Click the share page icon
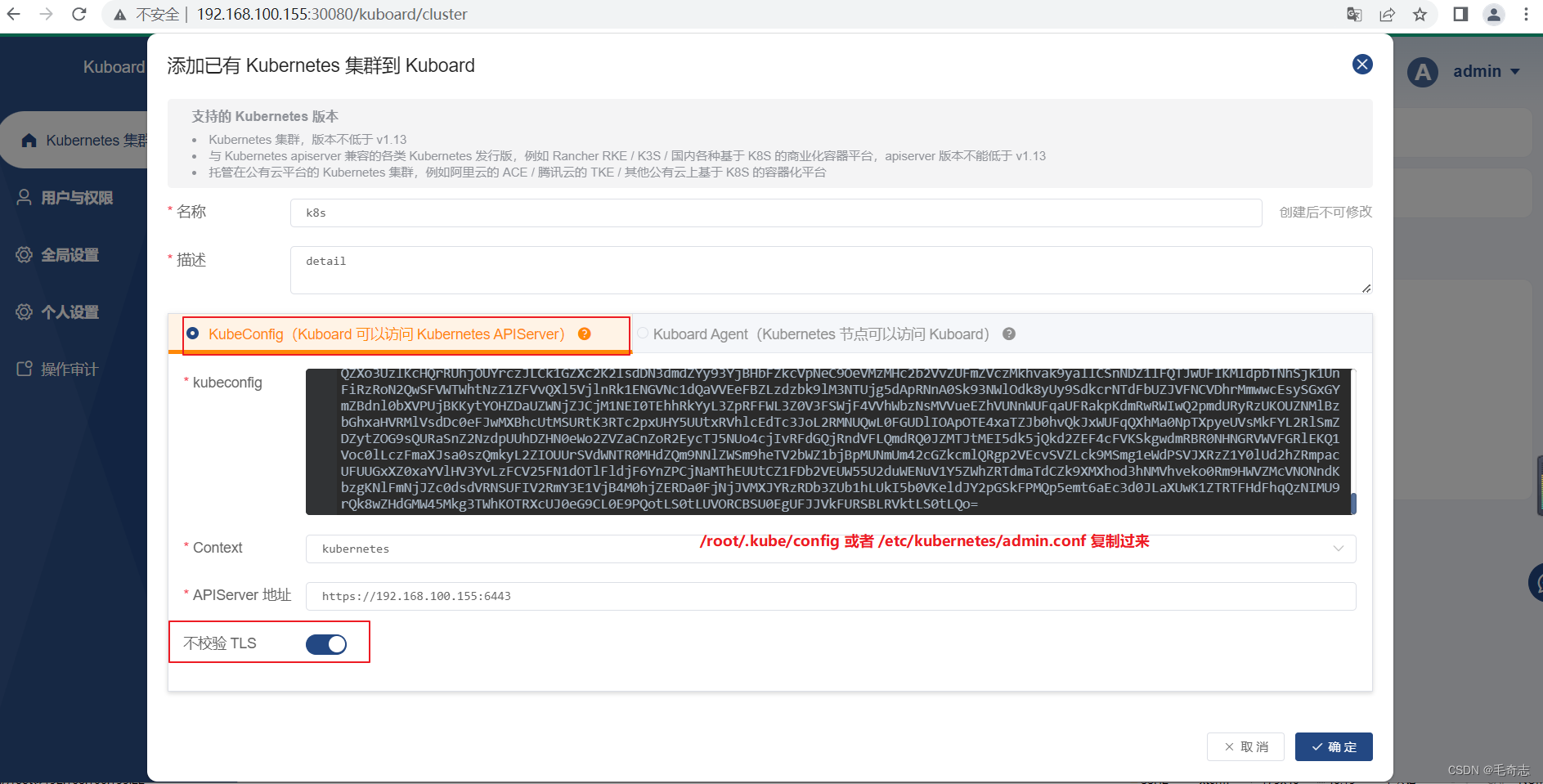The width and height of the screenshot is (1543, 784). click(1387, 15)
